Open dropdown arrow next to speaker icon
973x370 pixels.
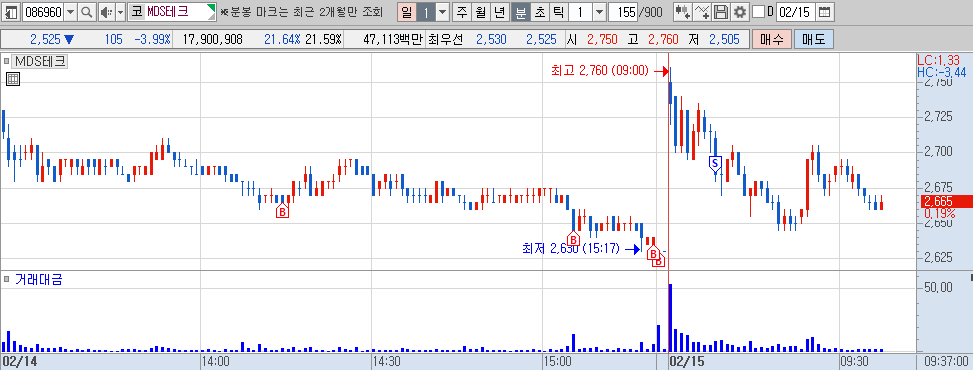point(120,12)
